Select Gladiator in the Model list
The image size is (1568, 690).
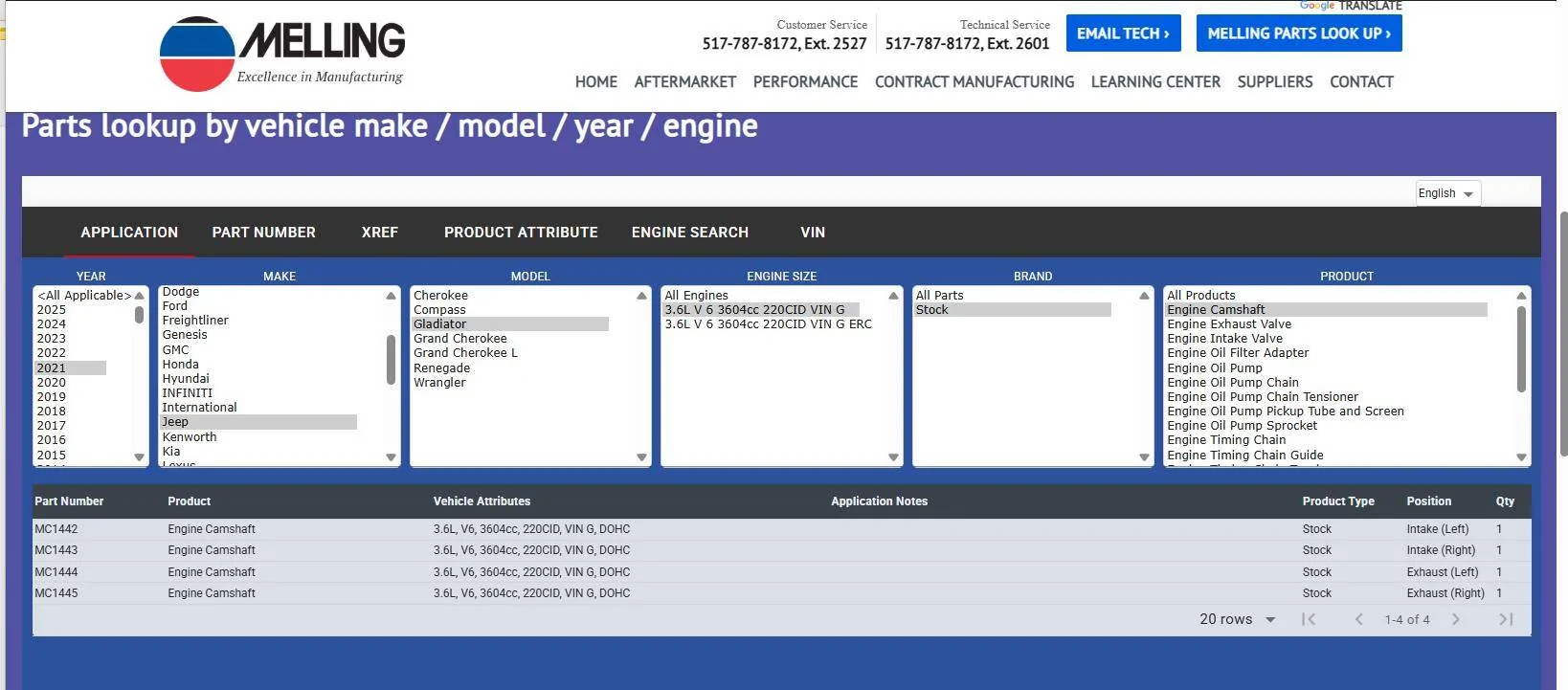[510, 324]
